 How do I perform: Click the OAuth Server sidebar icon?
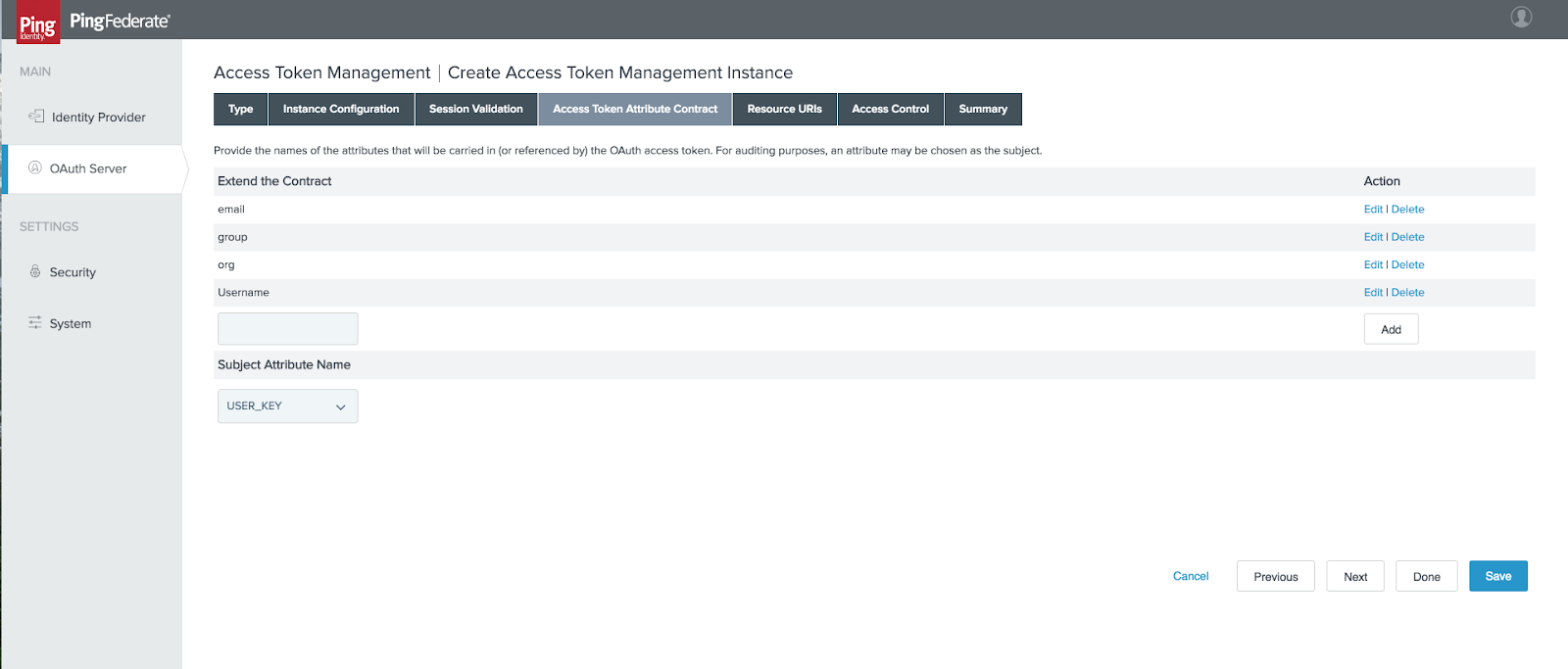tap(35, 167)
